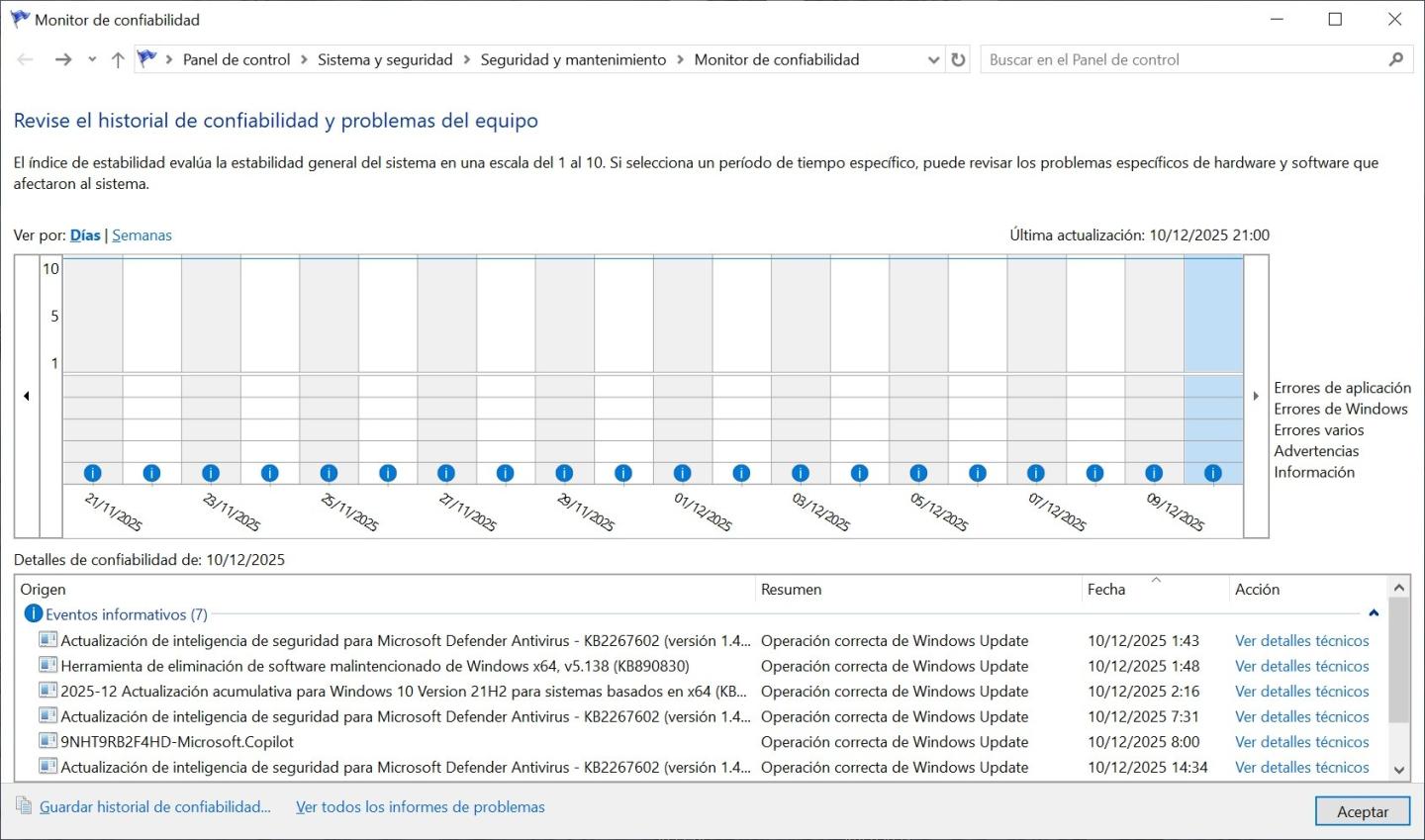Screen dimensions: 1425x840
Task: Open Guardar historial de confiabilidad link
Action: (x=155, y=807)
